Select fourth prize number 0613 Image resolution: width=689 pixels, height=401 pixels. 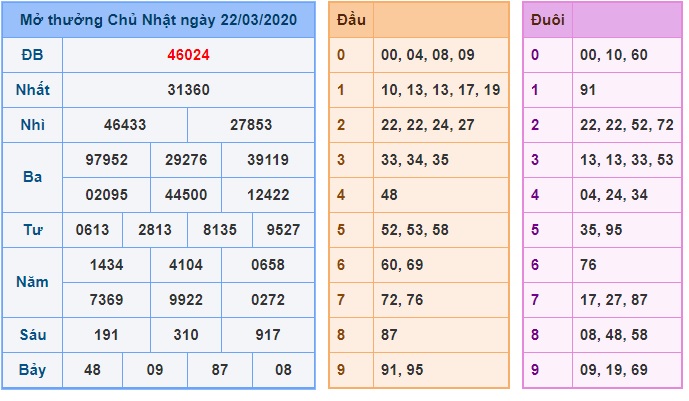pos(92,230)
